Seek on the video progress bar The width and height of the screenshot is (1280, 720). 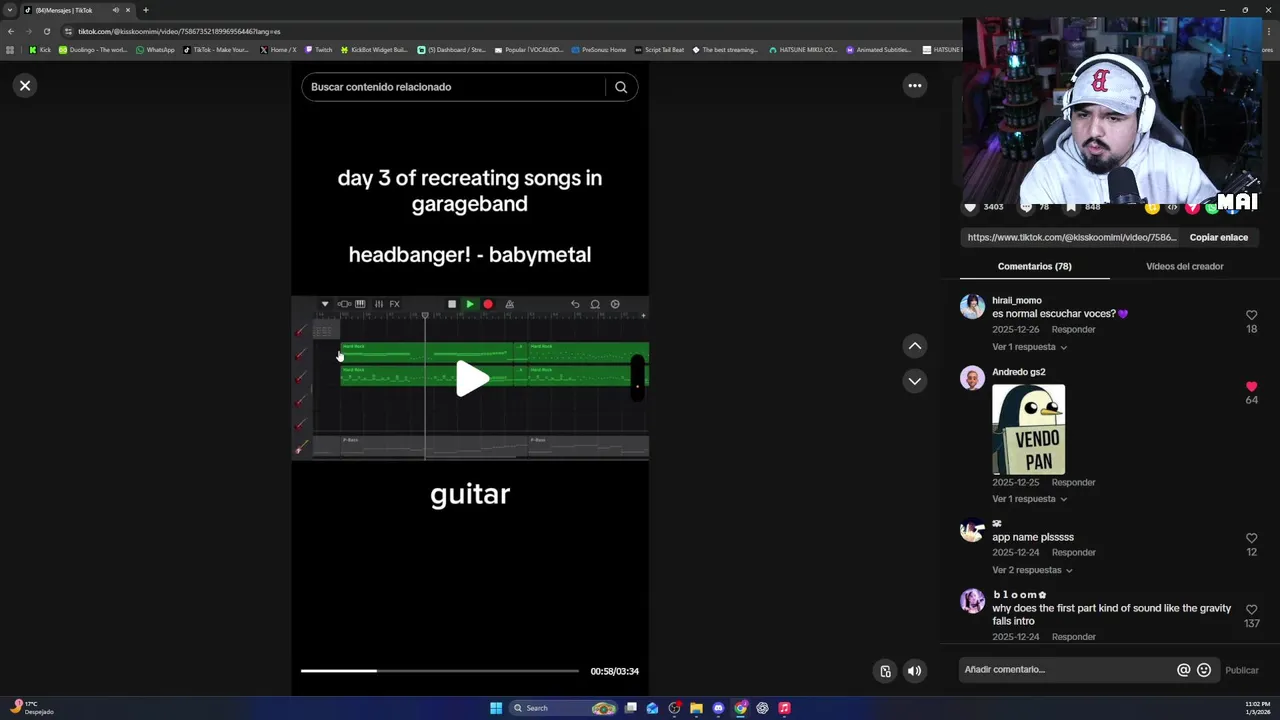(439, 671)
